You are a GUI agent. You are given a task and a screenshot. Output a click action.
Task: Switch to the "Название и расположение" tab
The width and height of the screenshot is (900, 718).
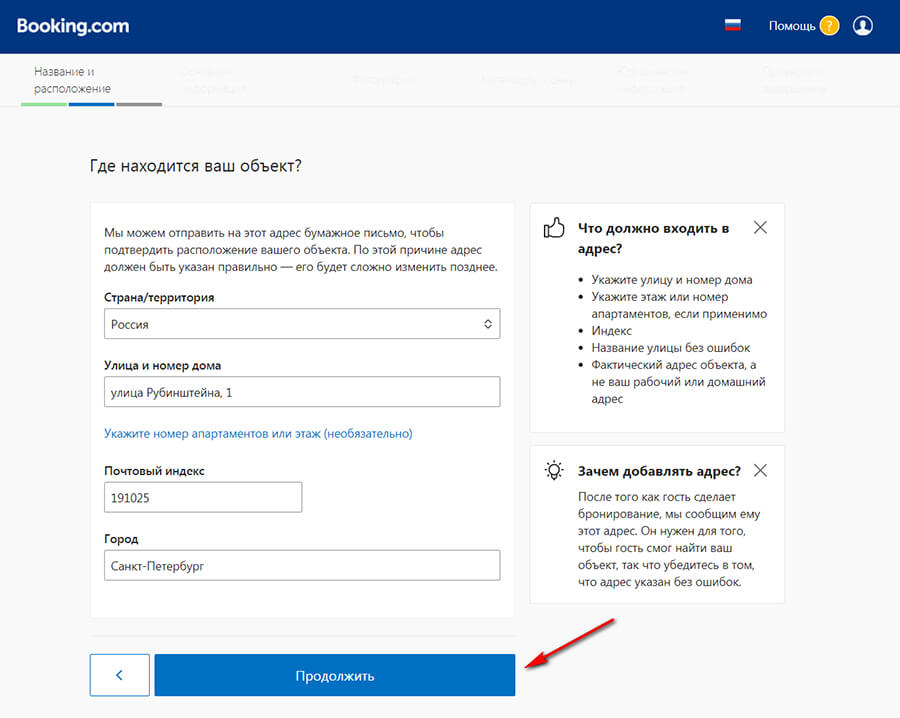coord(72,80)
